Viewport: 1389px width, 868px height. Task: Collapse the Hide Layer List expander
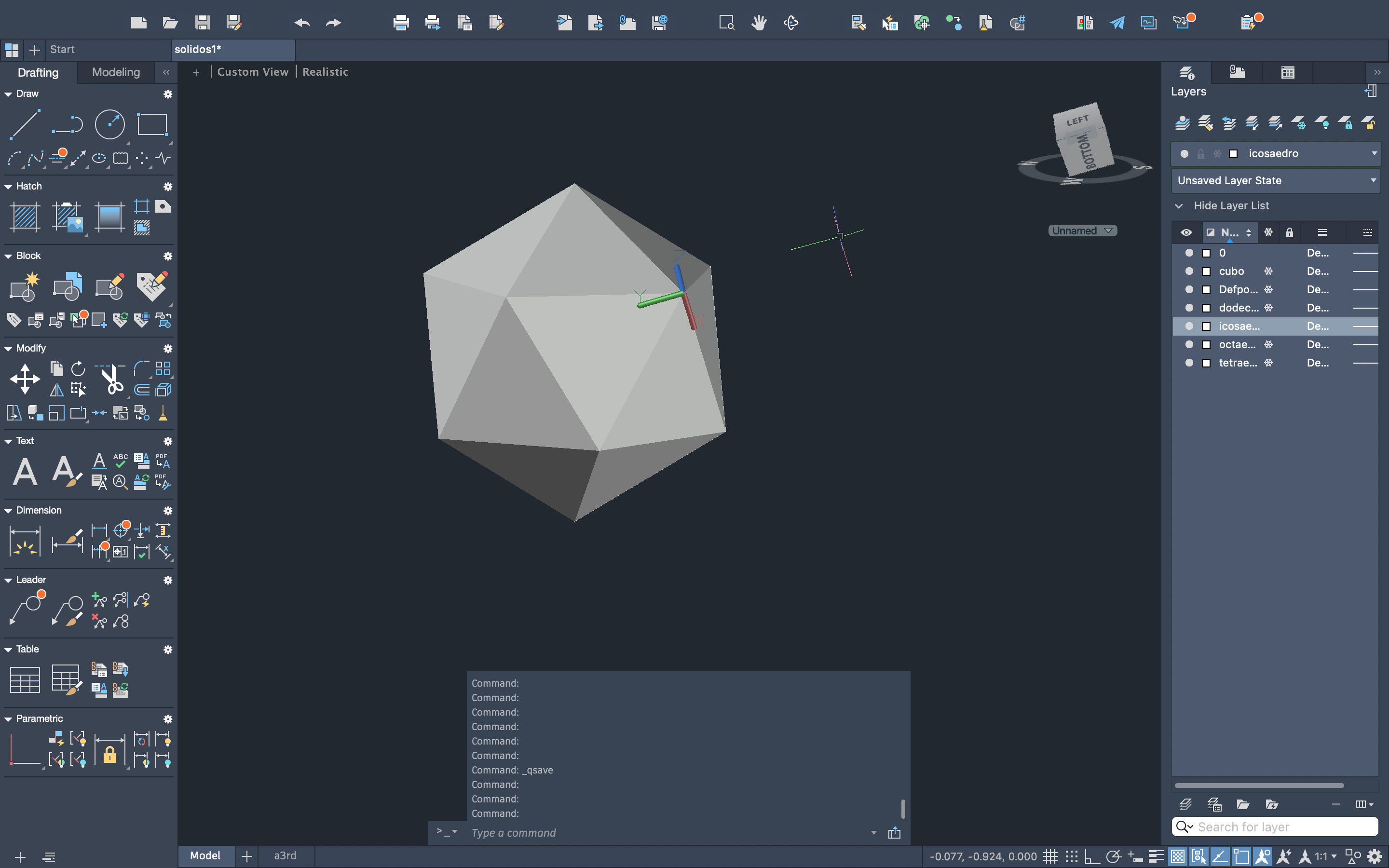tap(1179, 205)
